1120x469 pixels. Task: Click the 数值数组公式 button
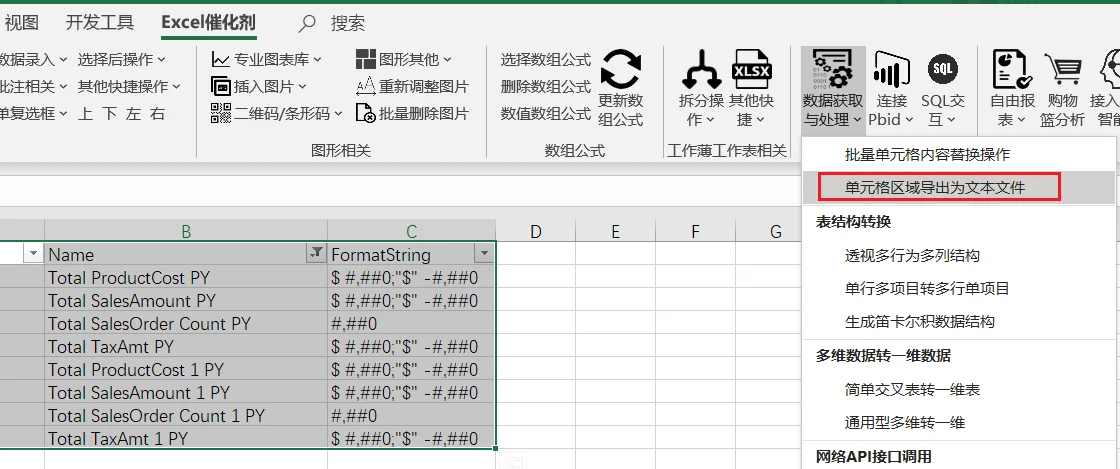pyautogui.click(x=546, y=114)
